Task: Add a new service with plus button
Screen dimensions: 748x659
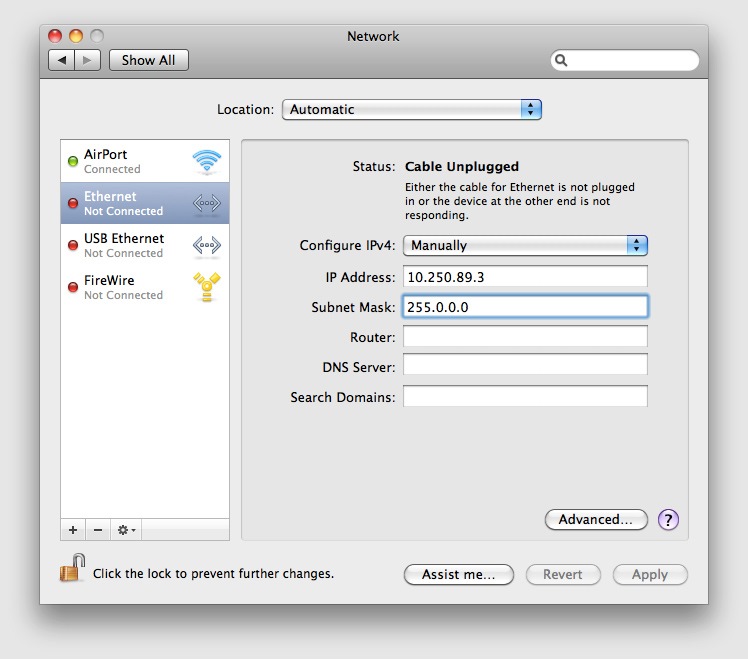Action: pyautogui.click(x=73, y=530)
